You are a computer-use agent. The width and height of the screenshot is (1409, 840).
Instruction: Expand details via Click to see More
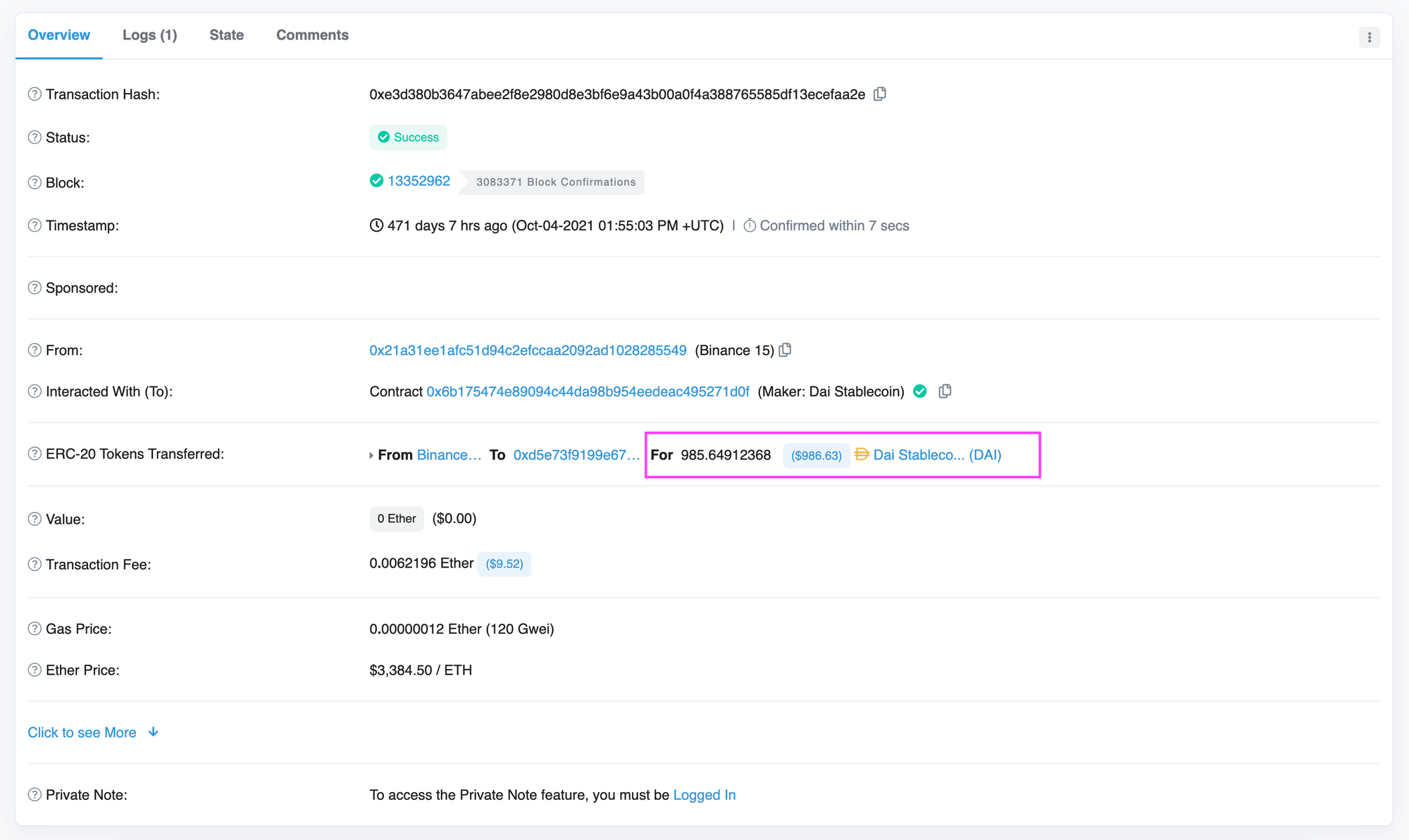tap(93, 732)
